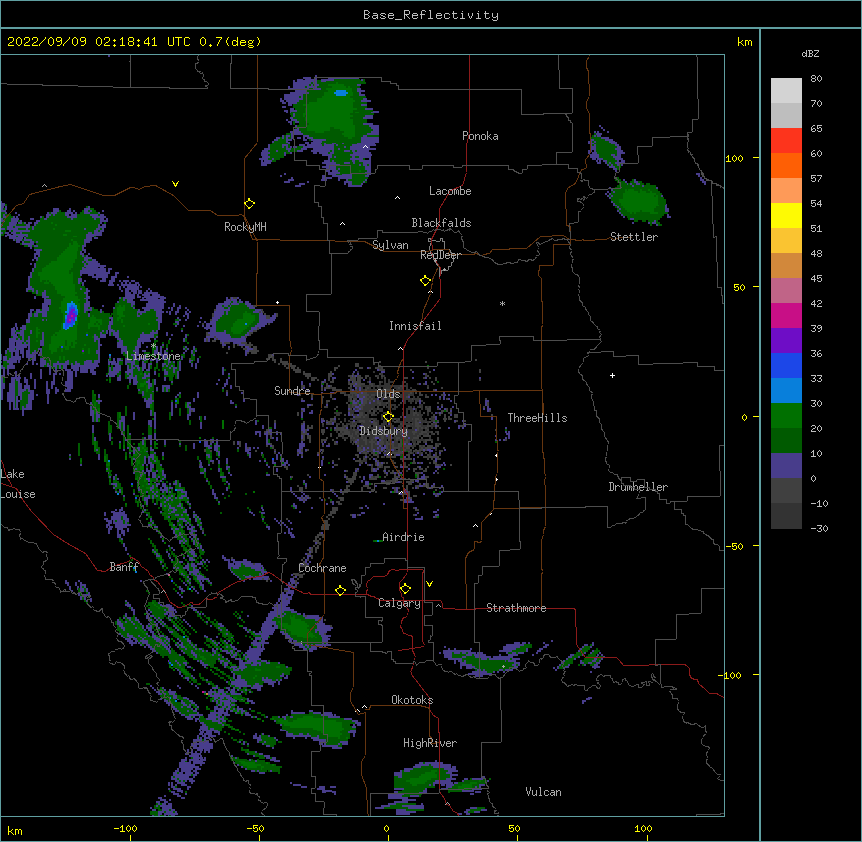Click the HighRiver label

[x=430, y=743]
